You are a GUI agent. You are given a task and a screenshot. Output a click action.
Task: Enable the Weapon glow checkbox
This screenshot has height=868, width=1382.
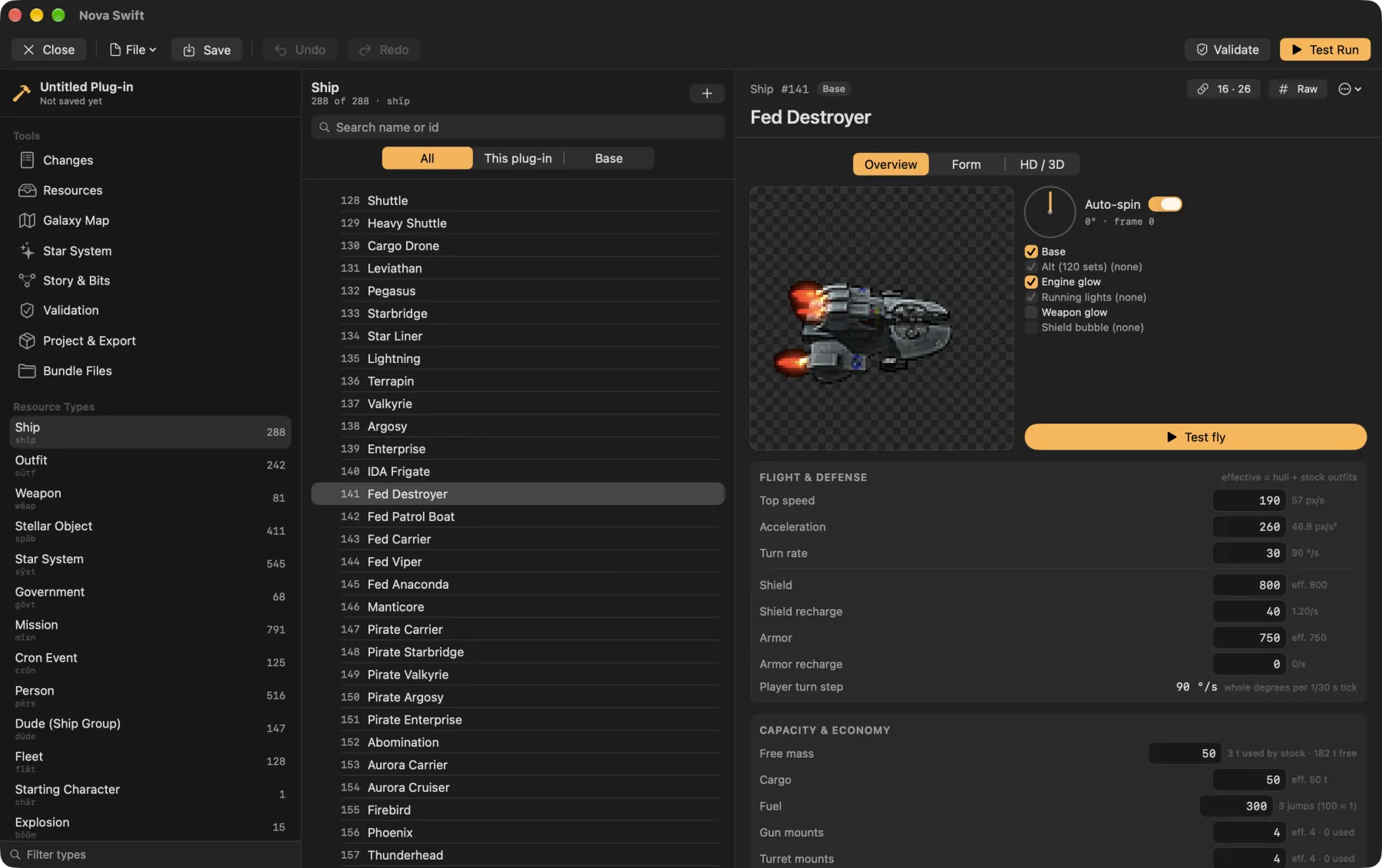(x=1031, y=312)
